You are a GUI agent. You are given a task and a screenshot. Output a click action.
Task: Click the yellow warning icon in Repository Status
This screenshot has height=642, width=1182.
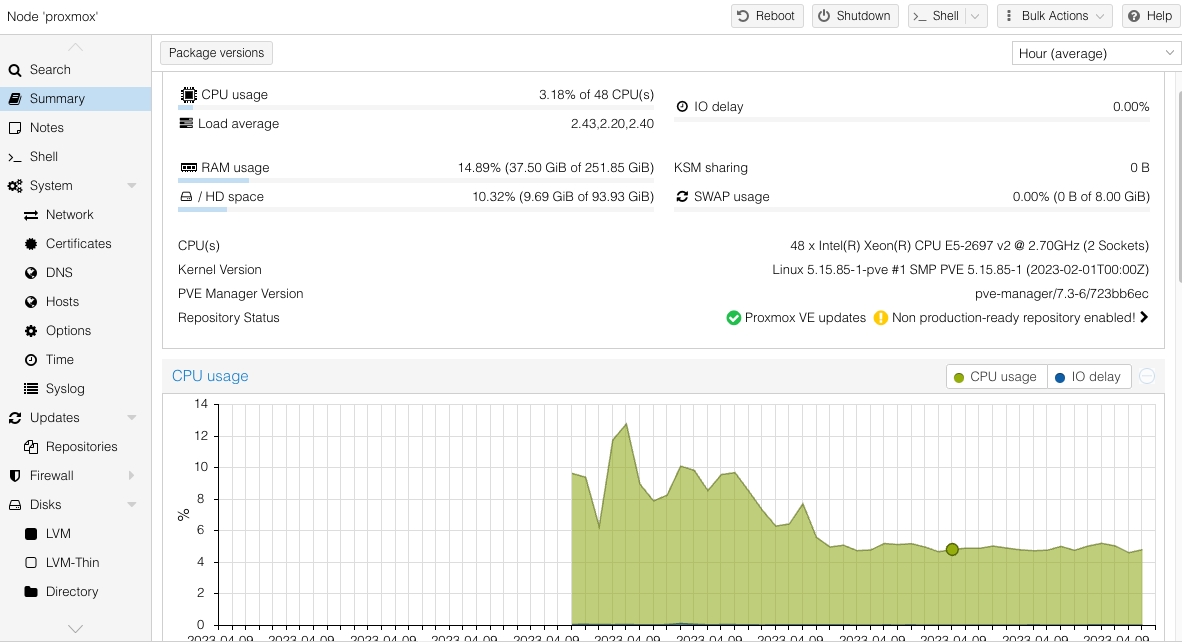coord(880,318)
